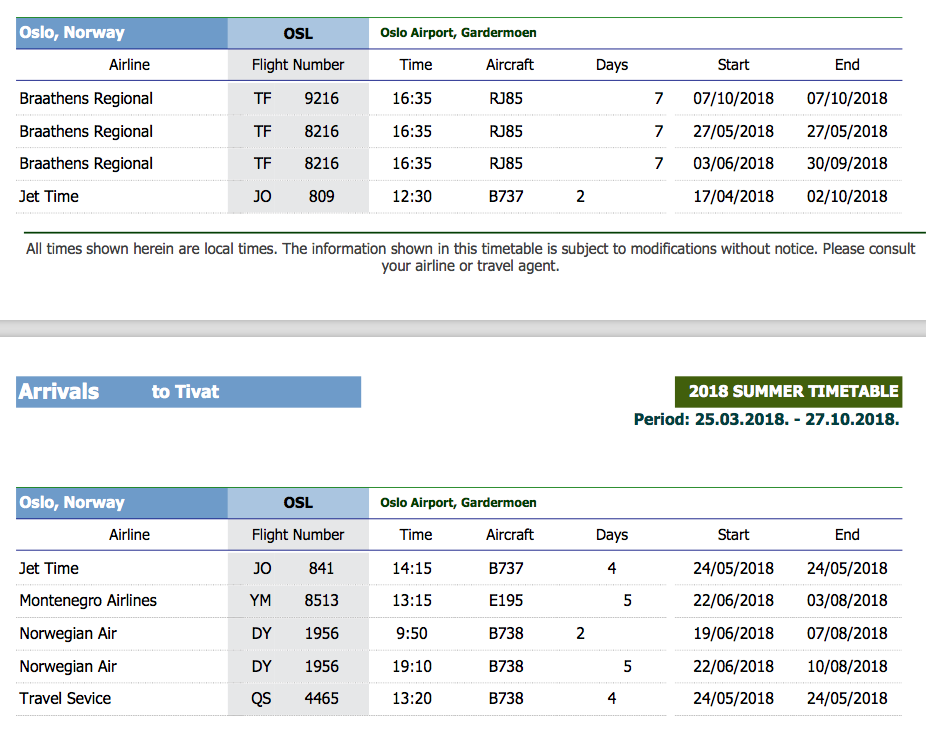
Task: Click the "2018 SUMMER TIMETABLE" banner
Action: click(x=788, y=392)
